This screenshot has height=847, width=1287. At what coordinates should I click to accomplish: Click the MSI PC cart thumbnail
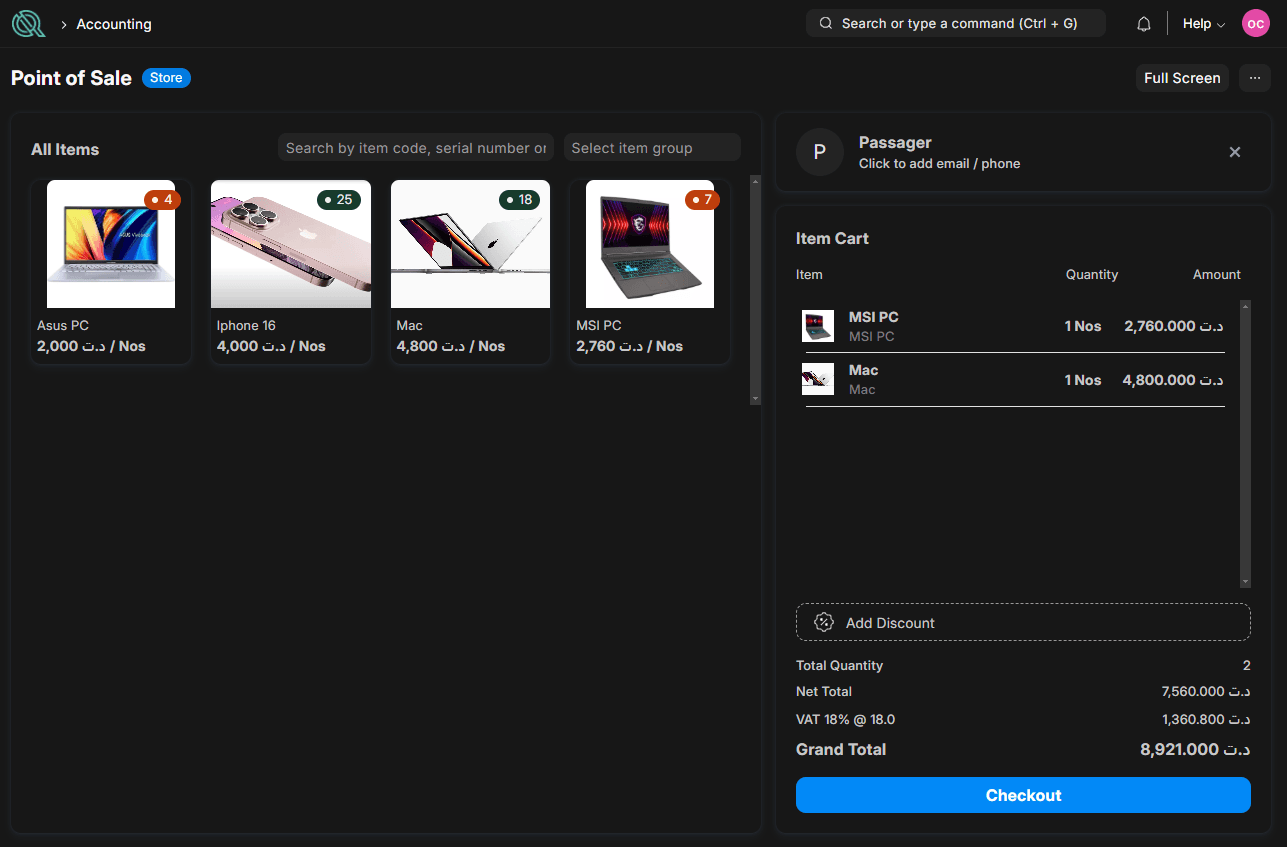tap(818, 326)
